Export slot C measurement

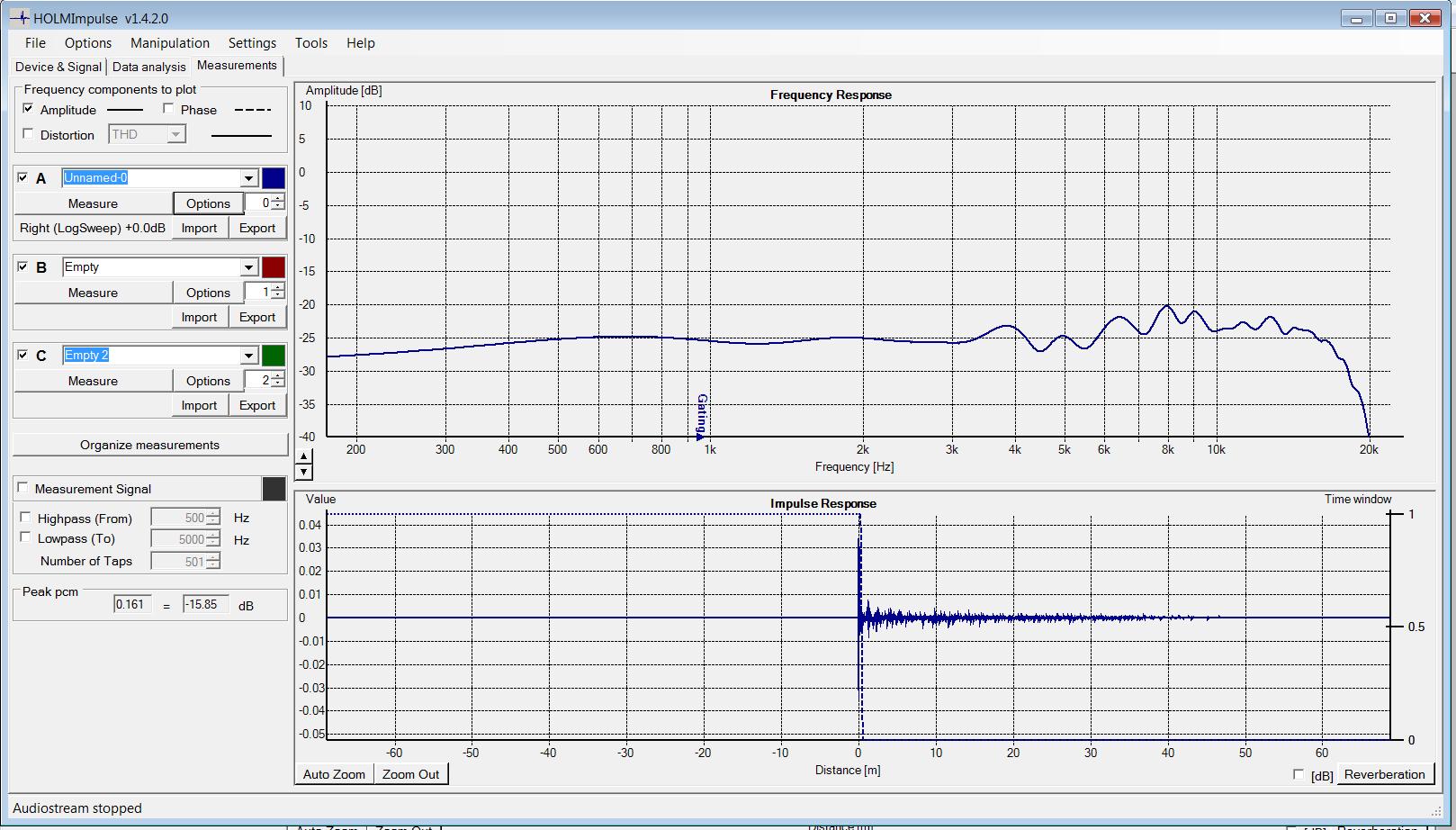pos(257,405)
